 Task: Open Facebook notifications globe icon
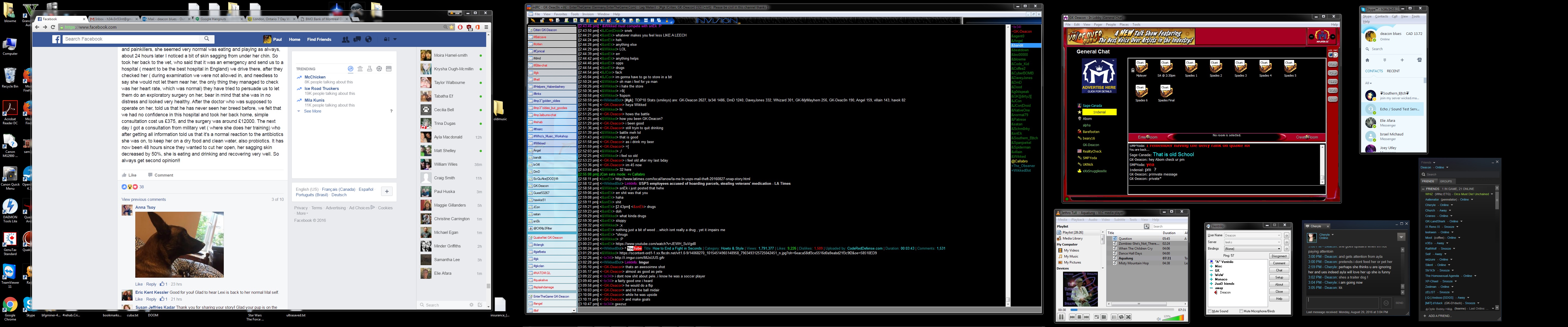[x=368, y=40]
